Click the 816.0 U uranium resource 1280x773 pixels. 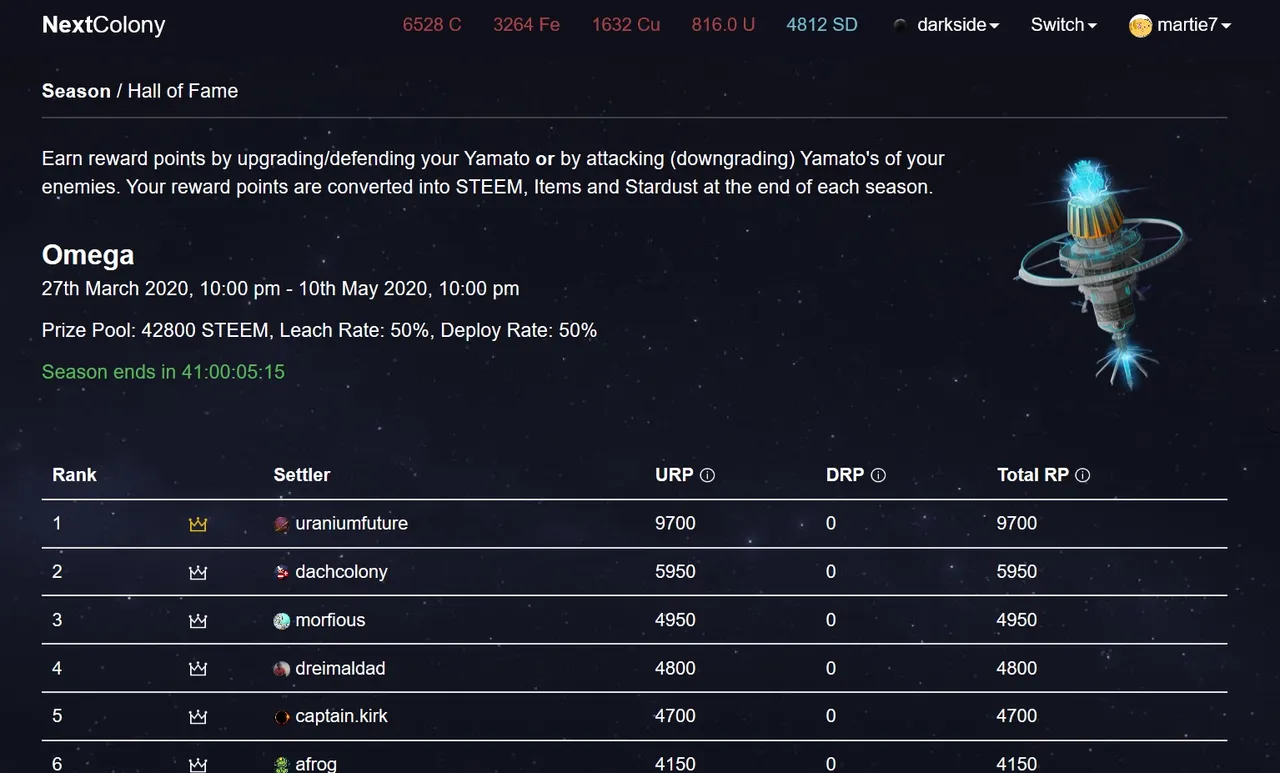(723, 25)
